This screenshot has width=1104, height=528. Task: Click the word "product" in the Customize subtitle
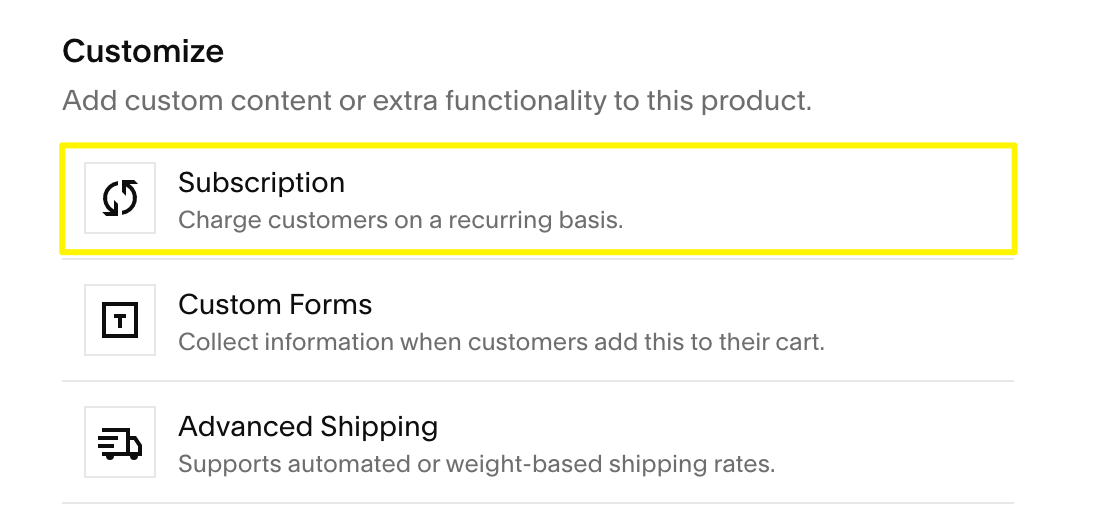click(763, 101)
